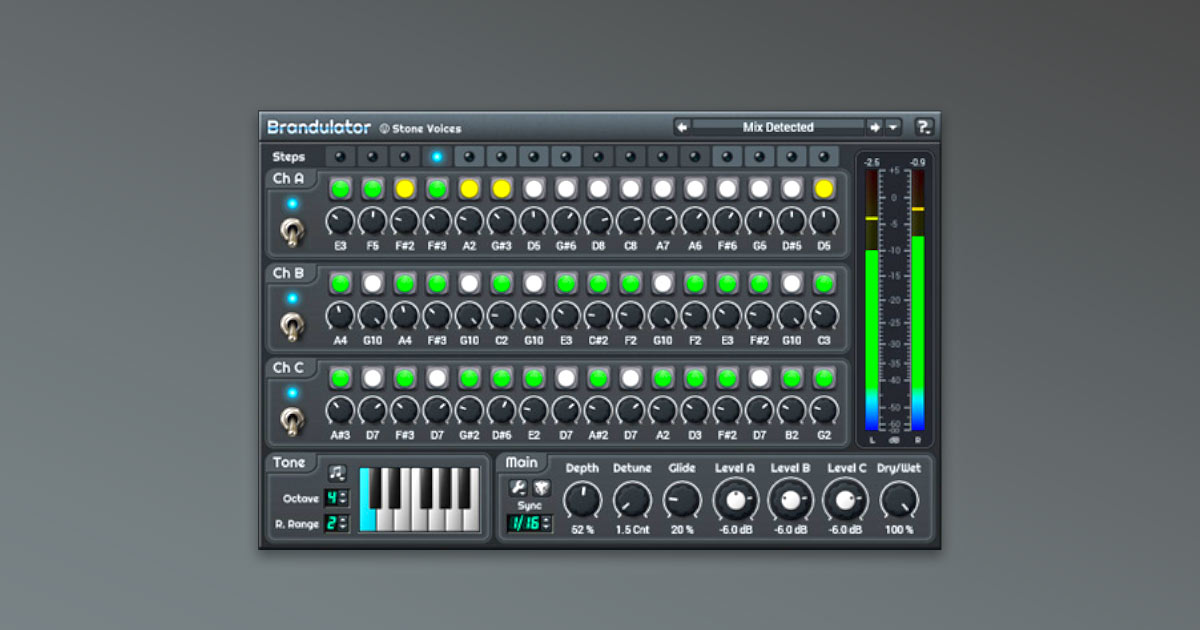The height and width of the screenshot is (630, 1200).
Task: Click the Ch A note knob labeled C8
Action: click(630, 221)
